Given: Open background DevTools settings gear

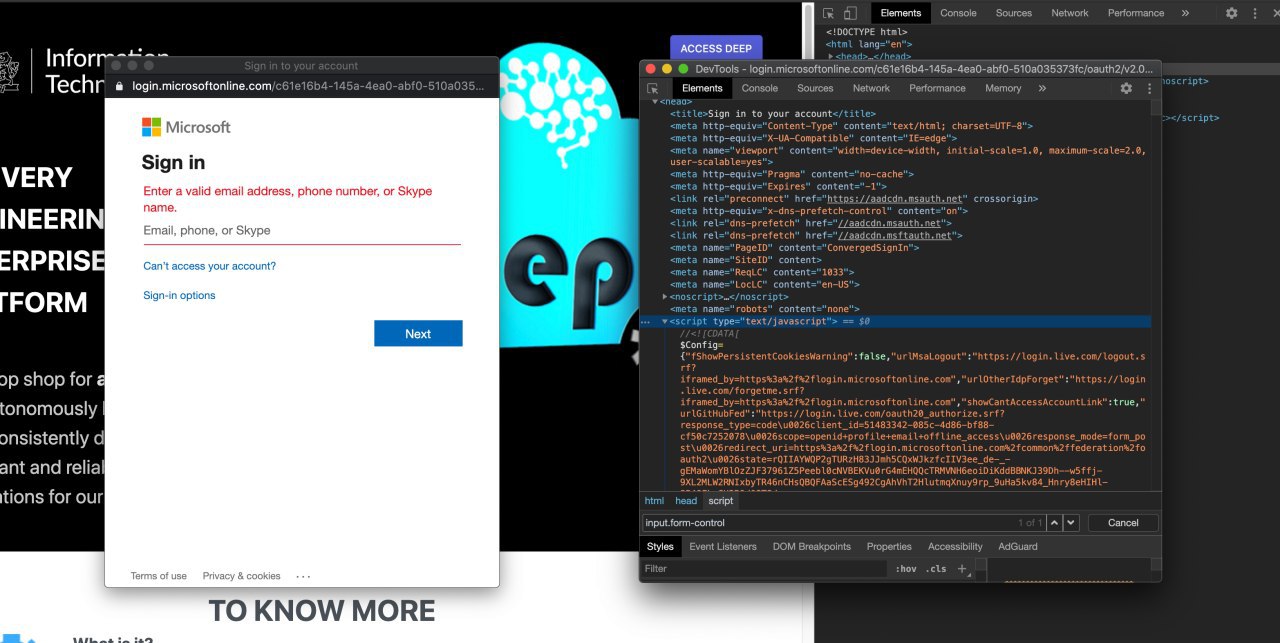Looking at the screenshot, I should click(x=1232, y=13).
